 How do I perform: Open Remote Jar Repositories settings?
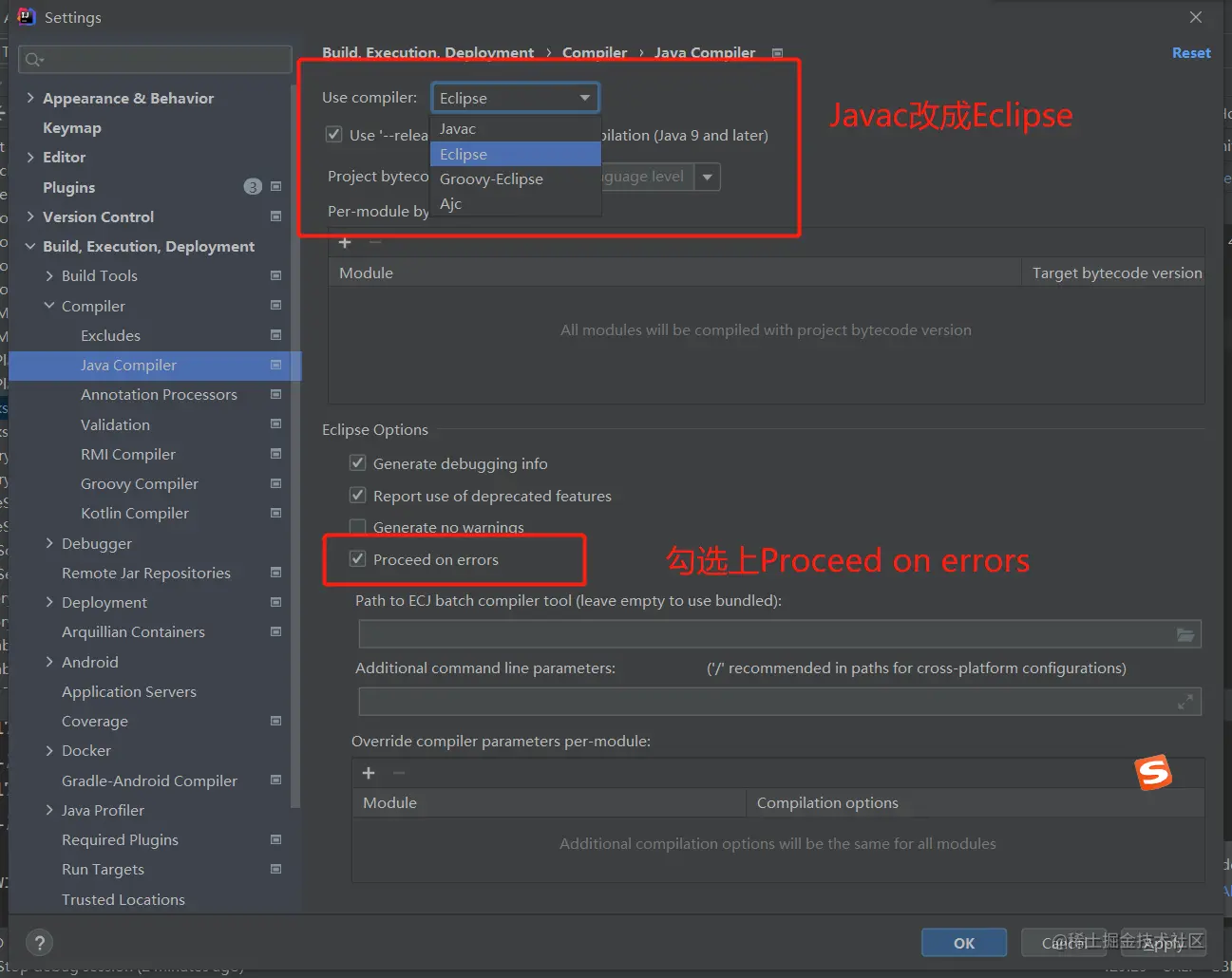point(146,573)
